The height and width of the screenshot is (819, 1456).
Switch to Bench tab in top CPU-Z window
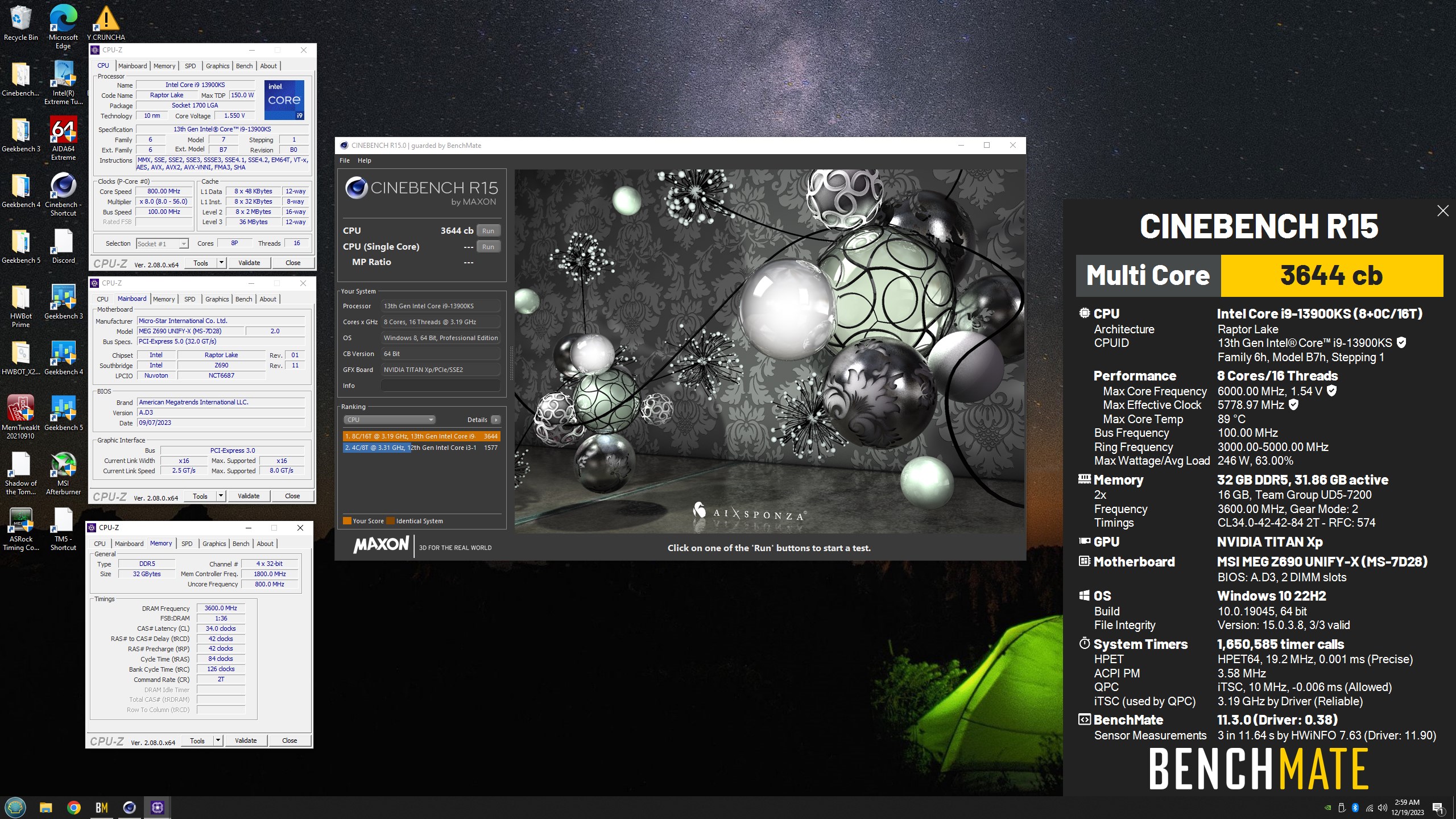[244, 66]
